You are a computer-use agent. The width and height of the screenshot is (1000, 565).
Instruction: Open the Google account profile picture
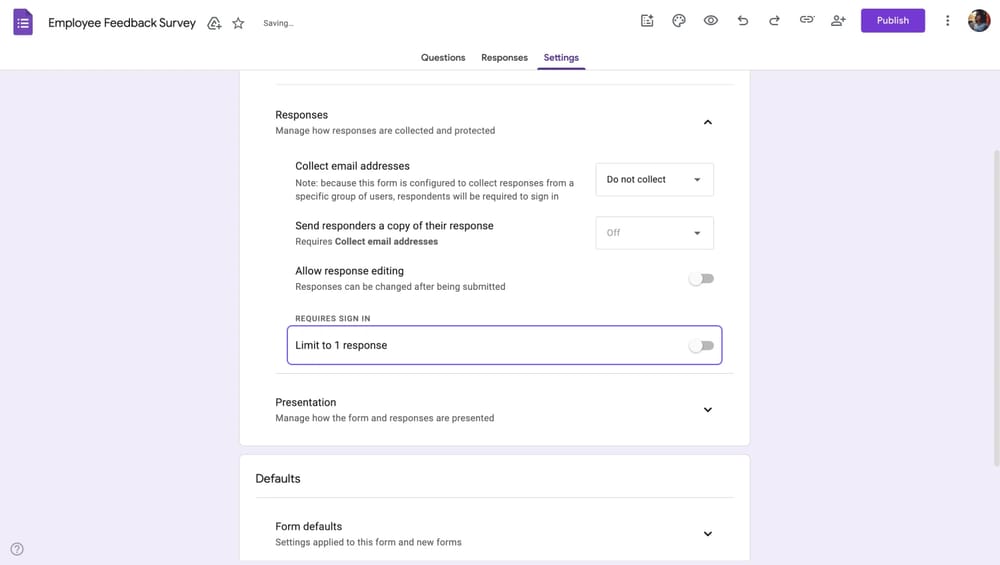978,20
